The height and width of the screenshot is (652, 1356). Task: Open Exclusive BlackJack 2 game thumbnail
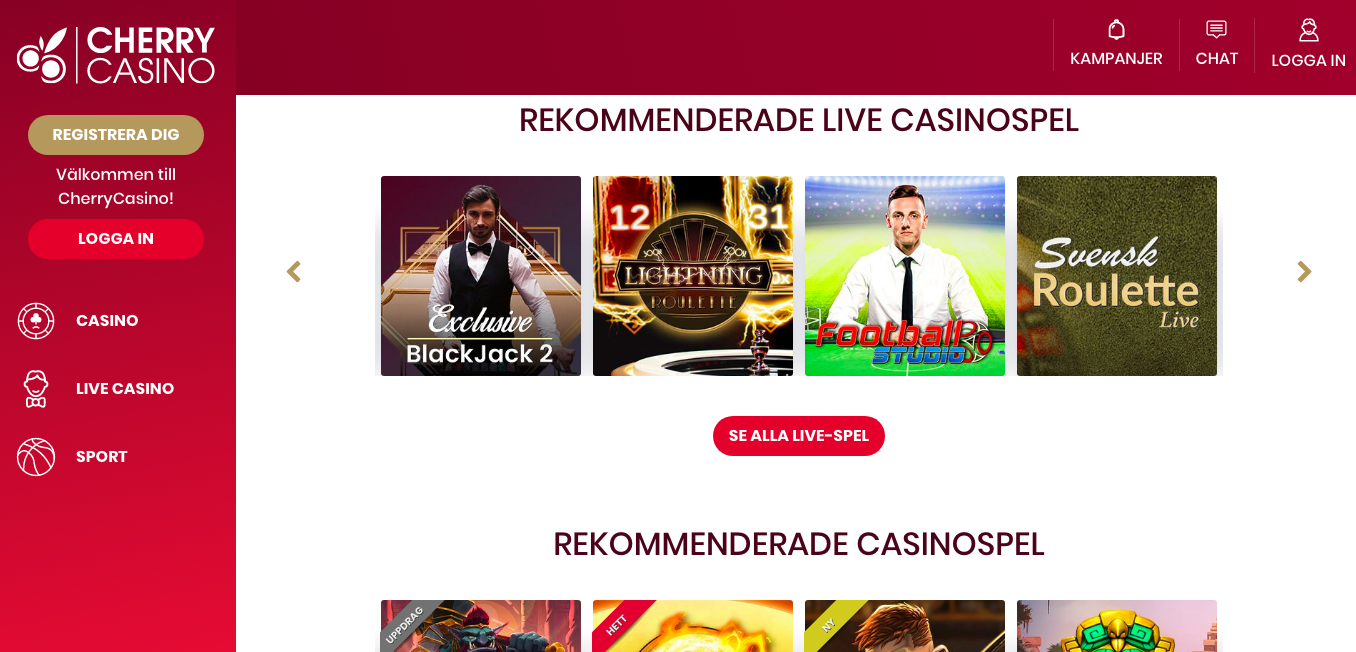coord(481,276)
